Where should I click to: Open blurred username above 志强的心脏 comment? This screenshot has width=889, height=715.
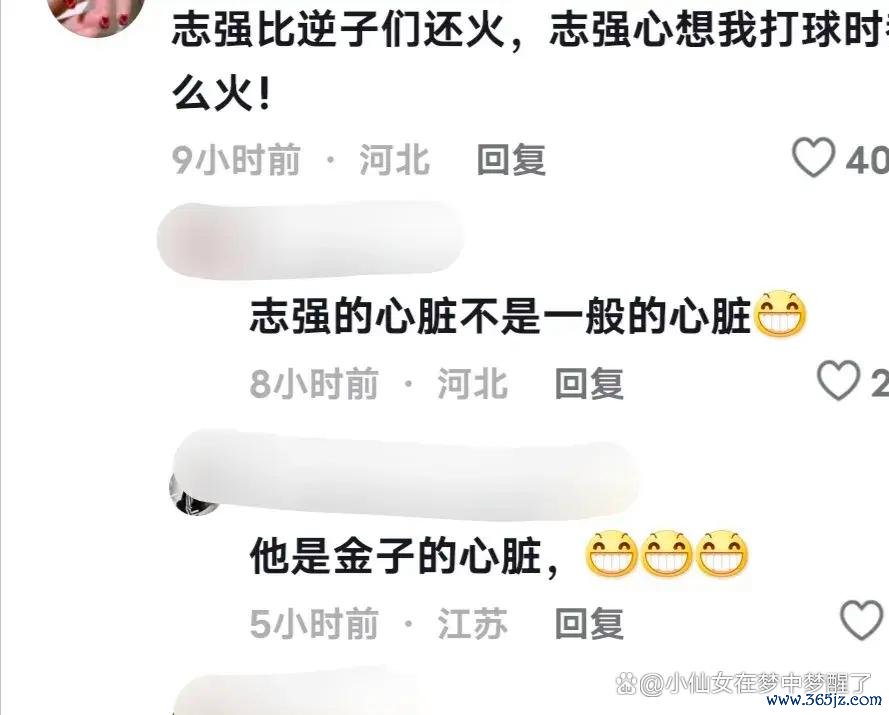[x=311, y=240]
